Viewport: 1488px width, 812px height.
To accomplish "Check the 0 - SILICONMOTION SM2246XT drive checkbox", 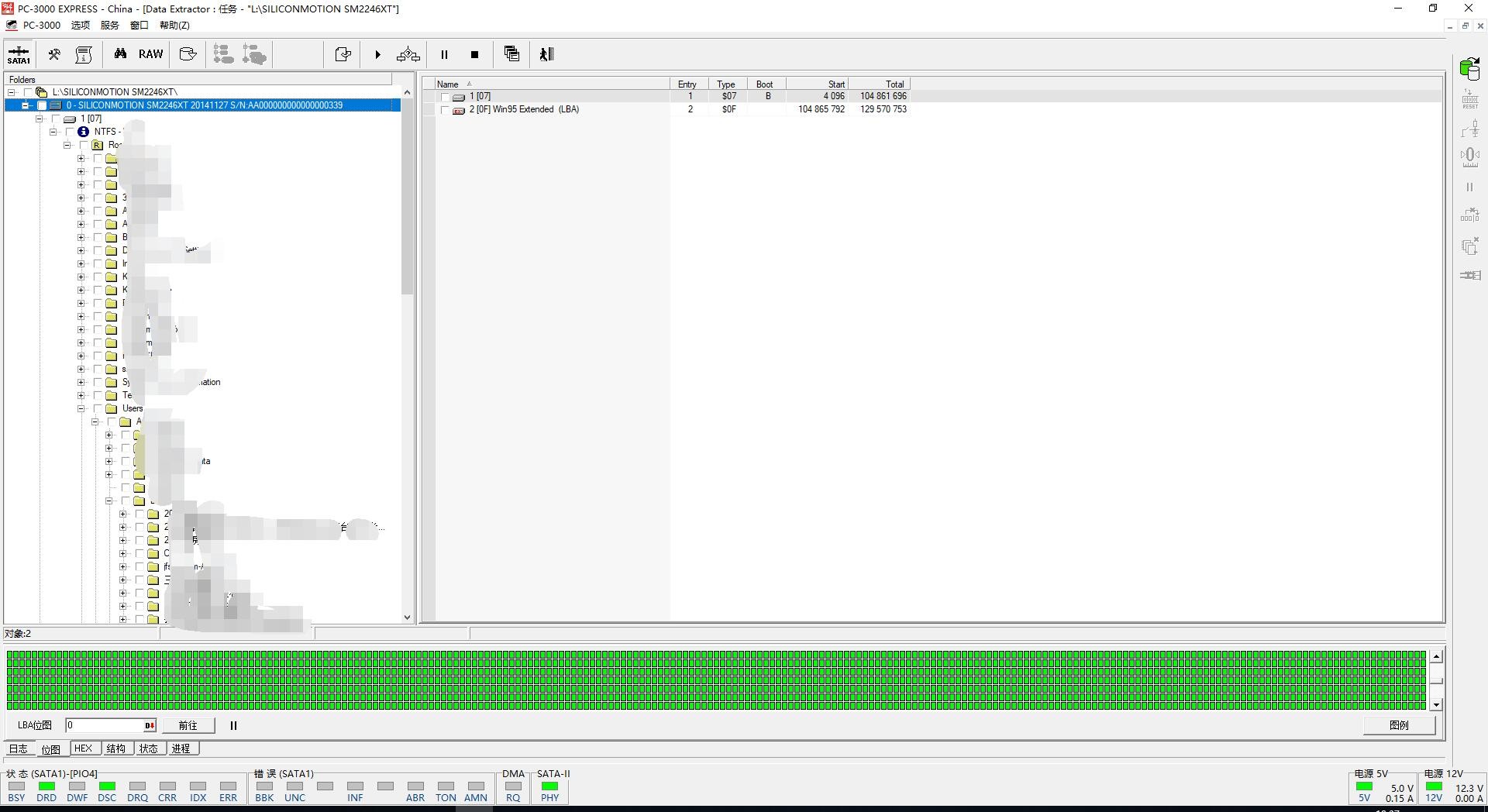I will pyautogui.click(x=42, y=105).
